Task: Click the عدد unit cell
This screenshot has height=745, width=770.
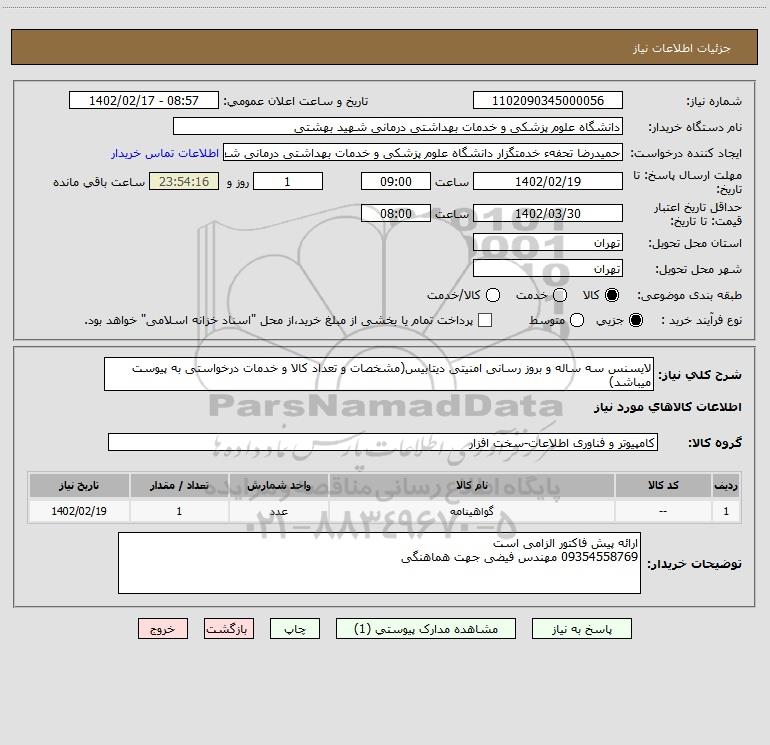Action: pyautogui.click(x=278, y=511)
